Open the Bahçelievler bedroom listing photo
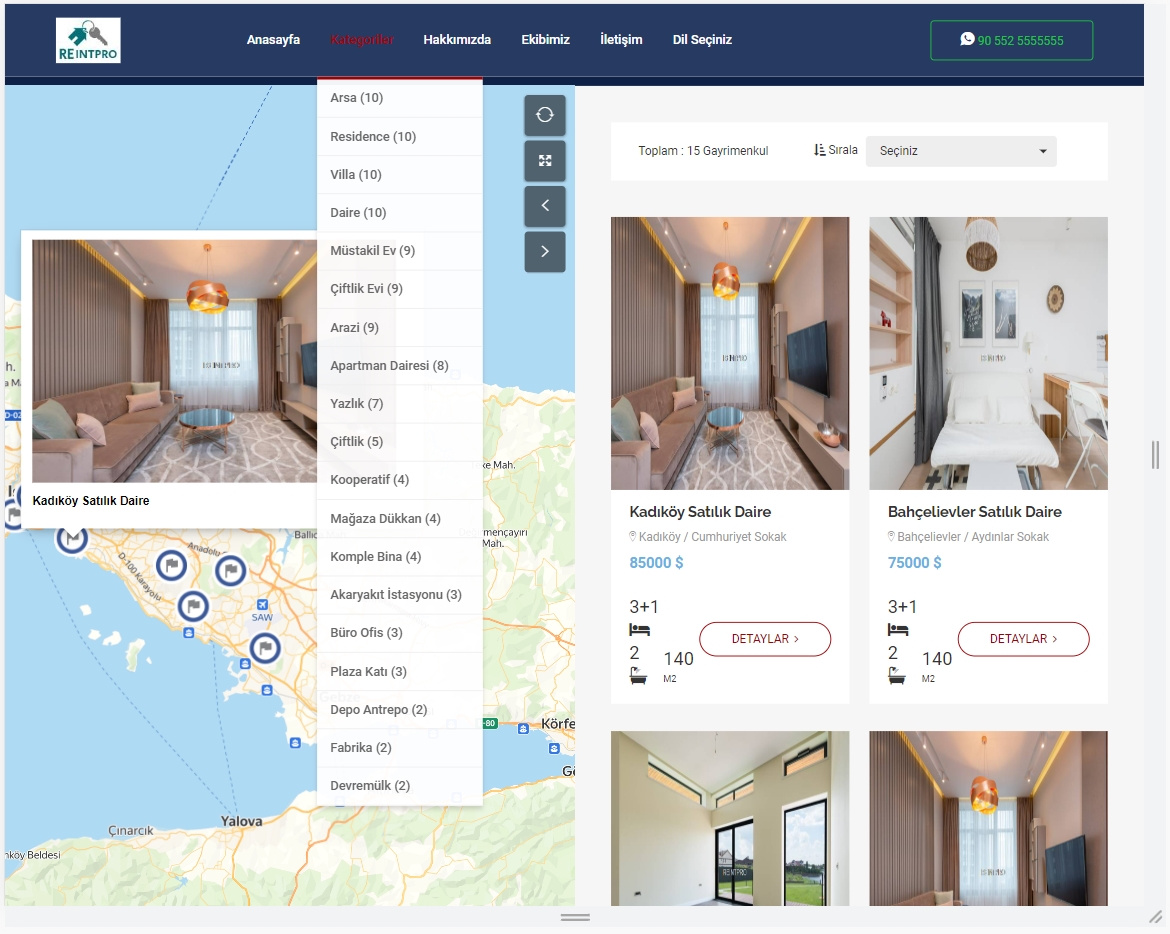The height and width of the screenshot is (934, 1170). click(988, 354)
